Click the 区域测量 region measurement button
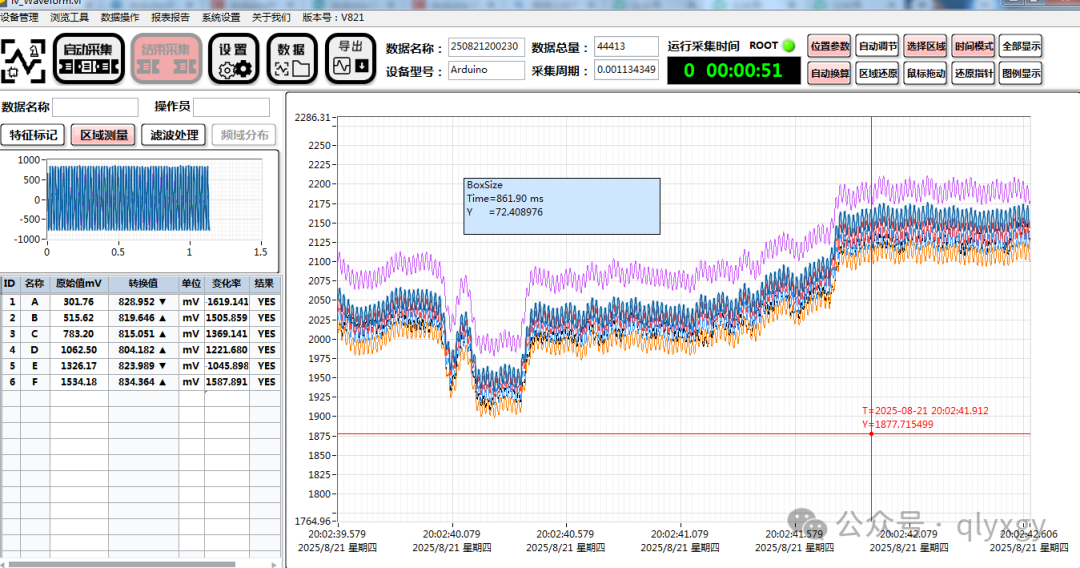This screenshot has width=1080, height=568. (104, 135)
